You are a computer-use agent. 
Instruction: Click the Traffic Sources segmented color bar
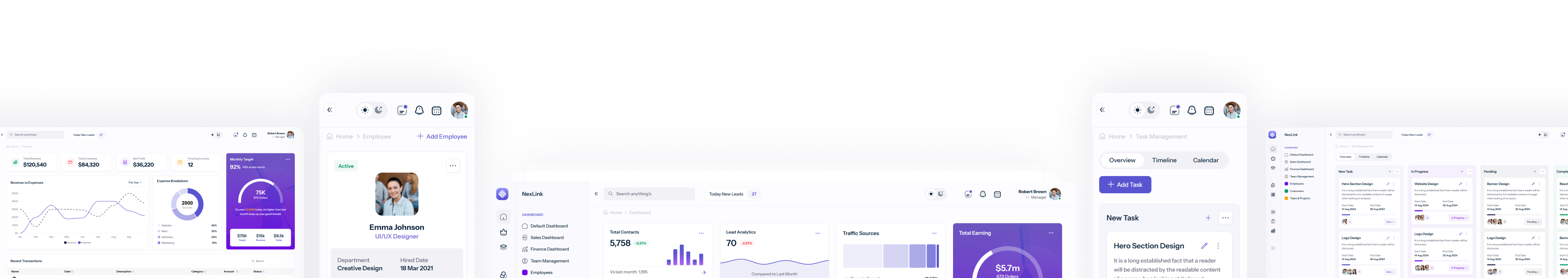tap(891, 256)
